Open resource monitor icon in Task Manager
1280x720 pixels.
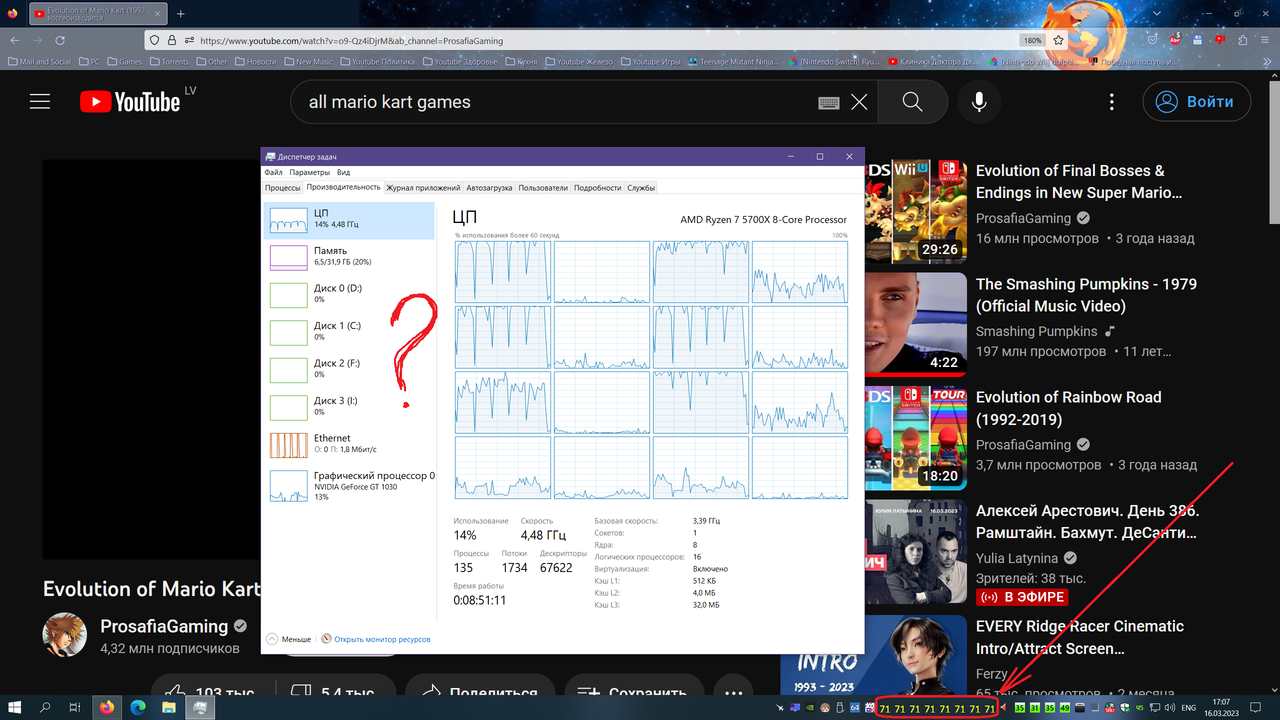[325, 639]
